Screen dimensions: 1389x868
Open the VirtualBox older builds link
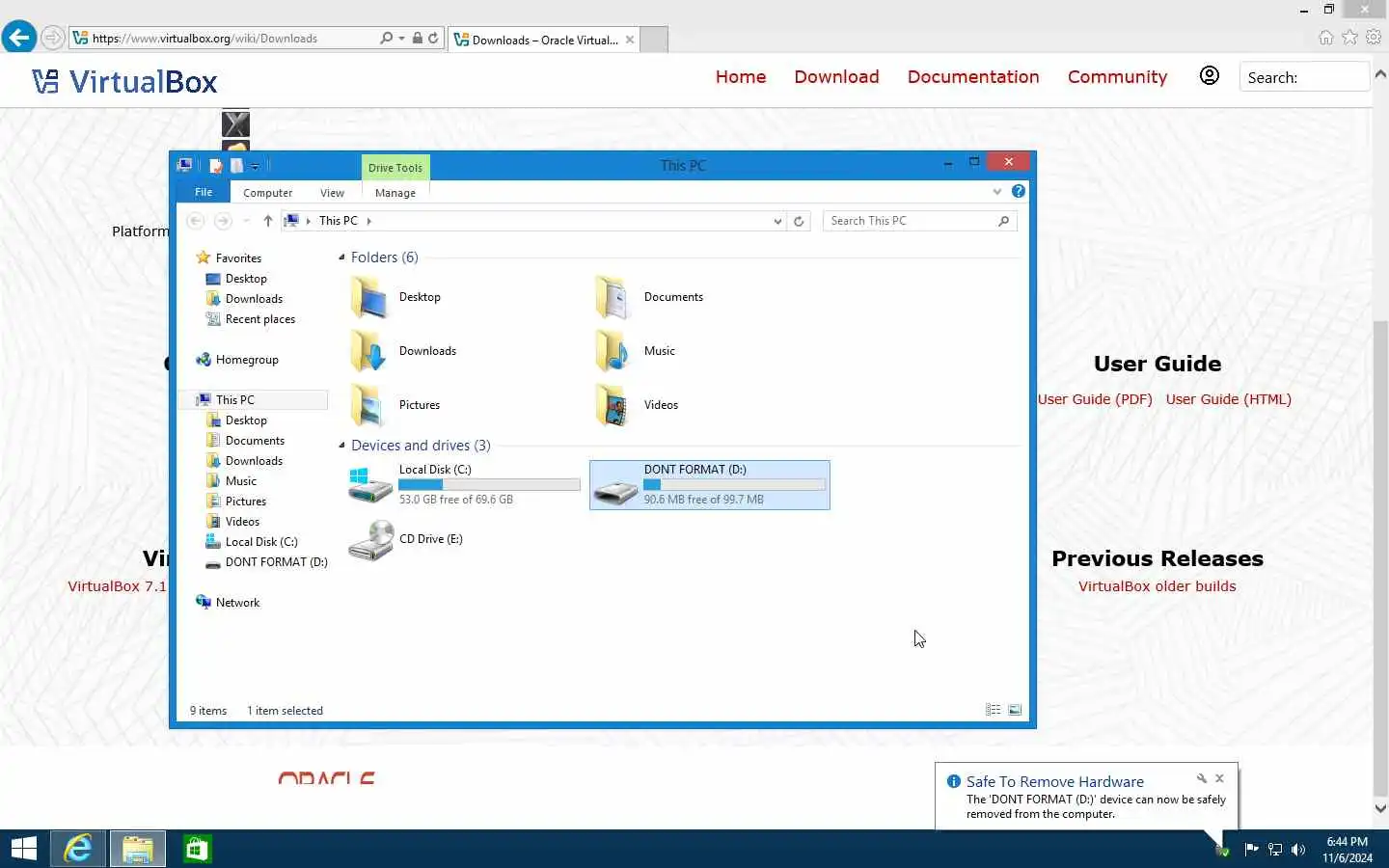coord(1157,586)
